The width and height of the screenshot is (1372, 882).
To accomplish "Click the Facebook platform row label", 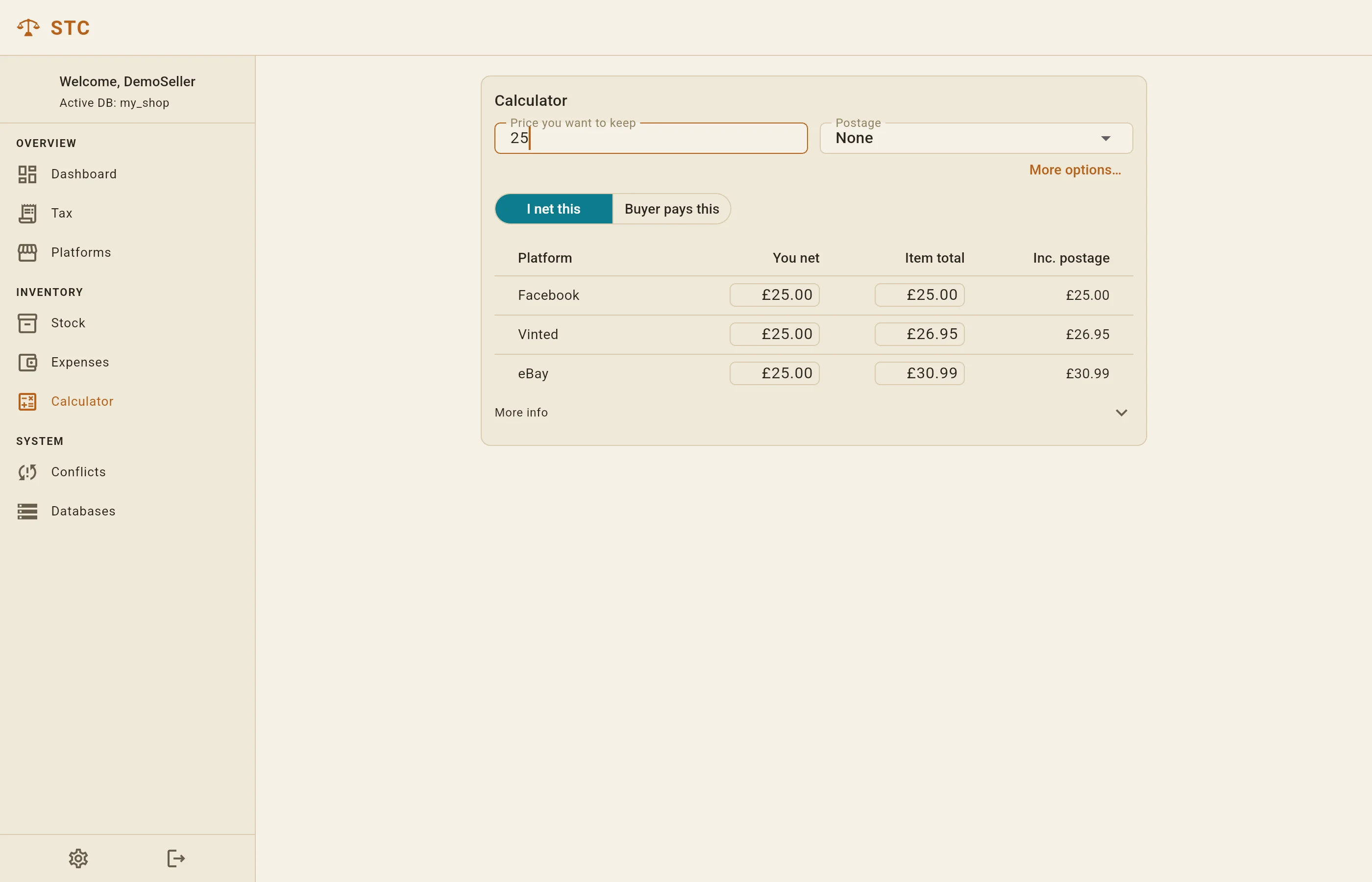I will [x=549, y=295].
